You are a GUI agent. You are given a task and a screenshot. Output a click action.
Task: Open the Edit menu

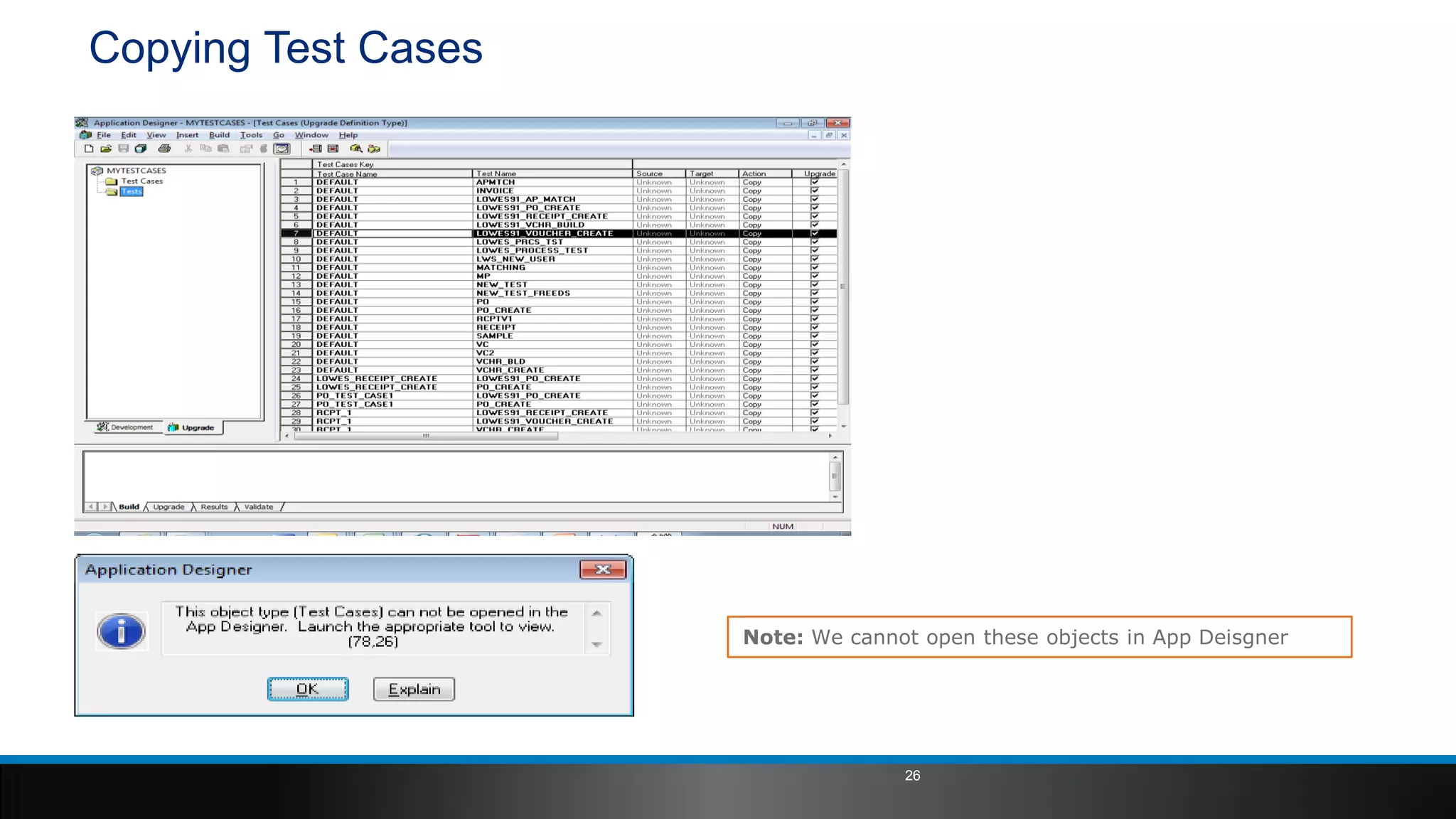[129, 135]
